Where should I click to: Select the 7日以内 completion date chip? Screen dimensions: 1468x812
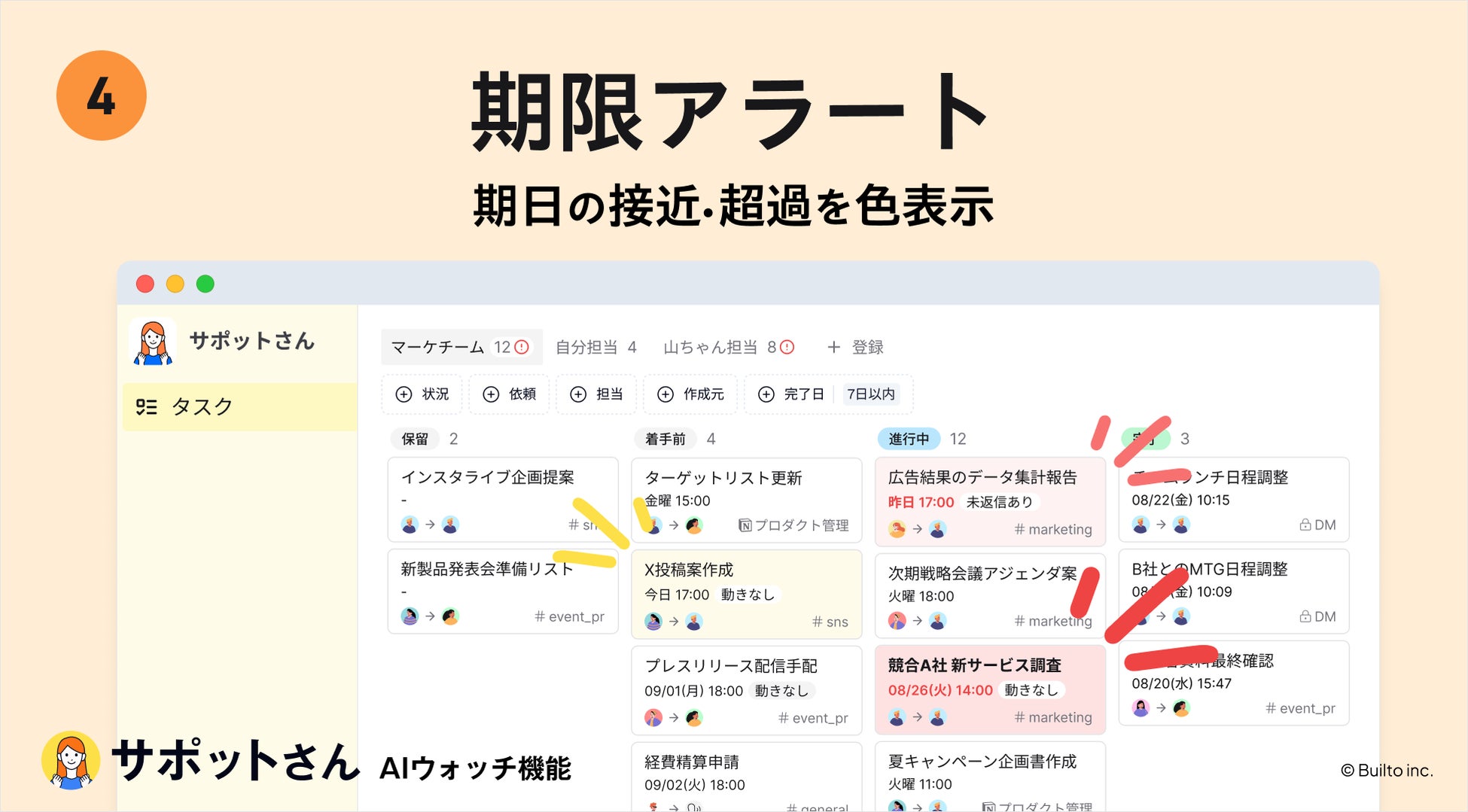870,394
